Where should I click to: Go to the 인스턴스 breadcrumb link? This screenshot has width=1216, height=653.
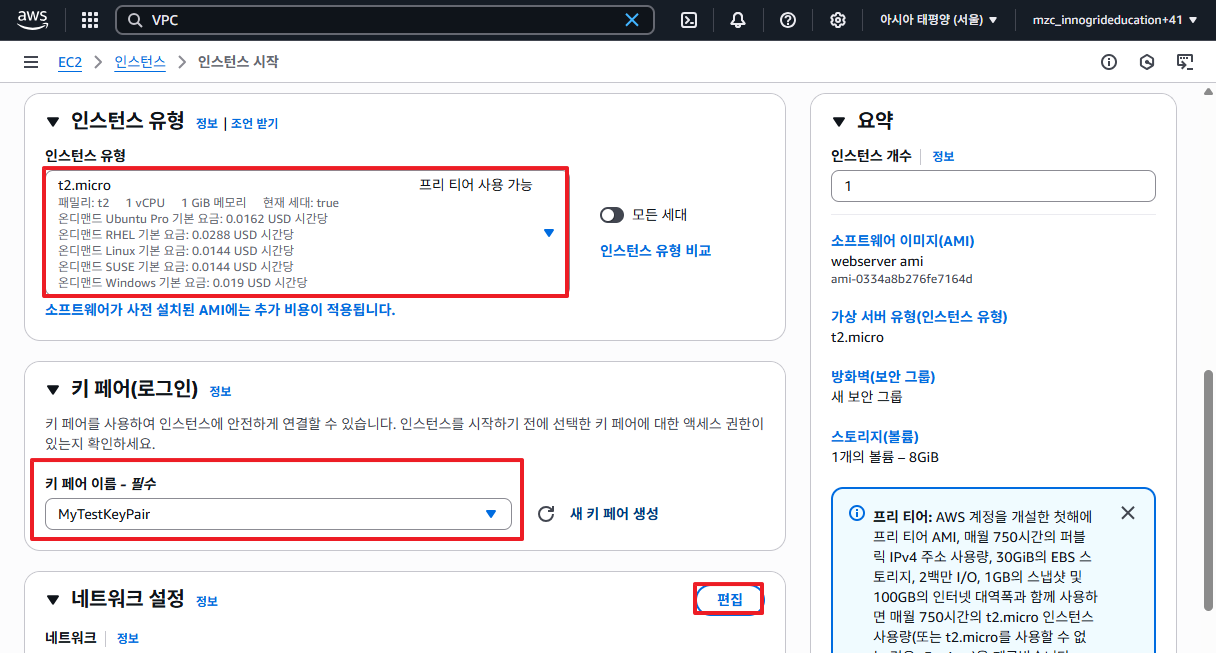[x=140, y=62]
